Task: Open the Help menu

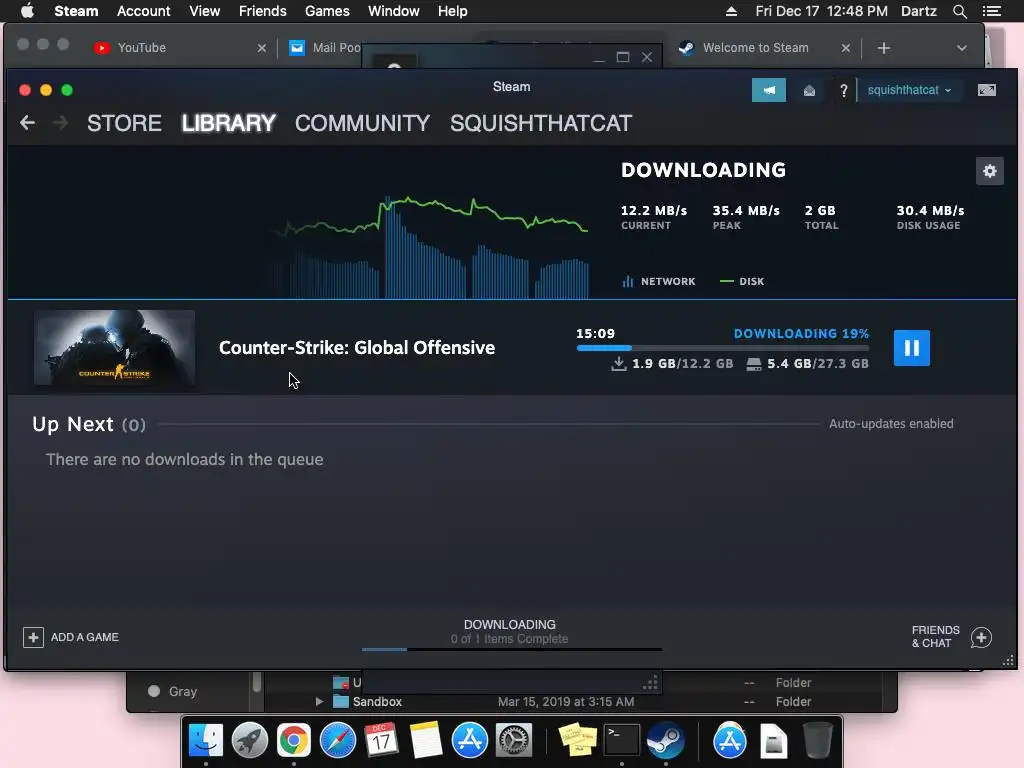Action: coord(453,11)
